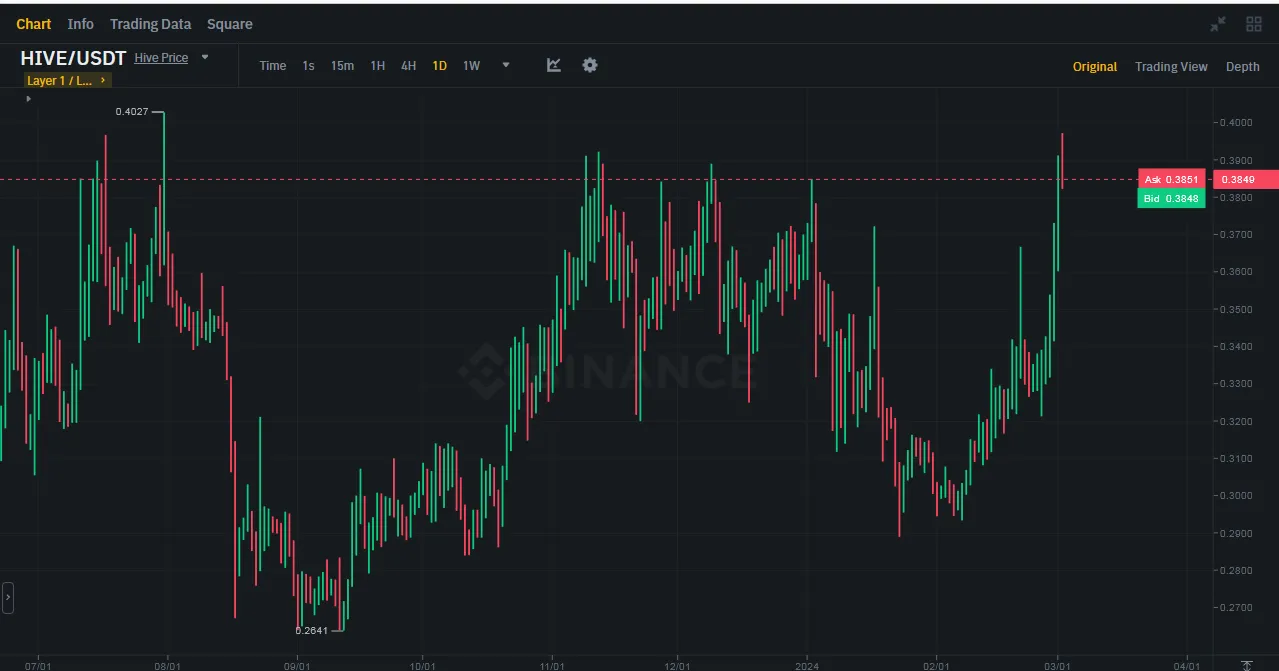This screenshot has width=1279, height=671.
Task: Click the 03/01 date axis label
Action: (1058, 665)
